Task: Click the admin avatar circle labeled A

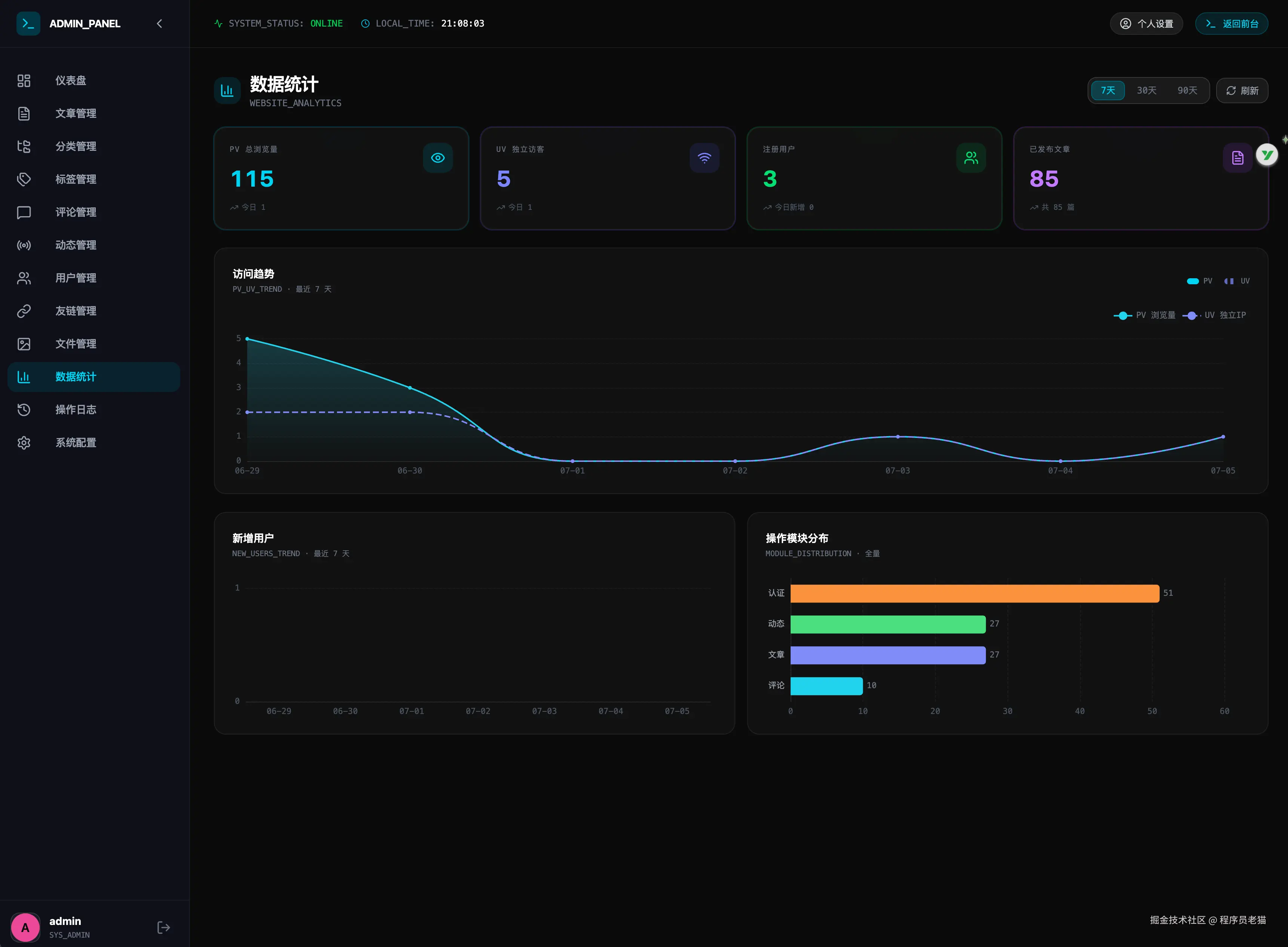Action: point(25,928)
